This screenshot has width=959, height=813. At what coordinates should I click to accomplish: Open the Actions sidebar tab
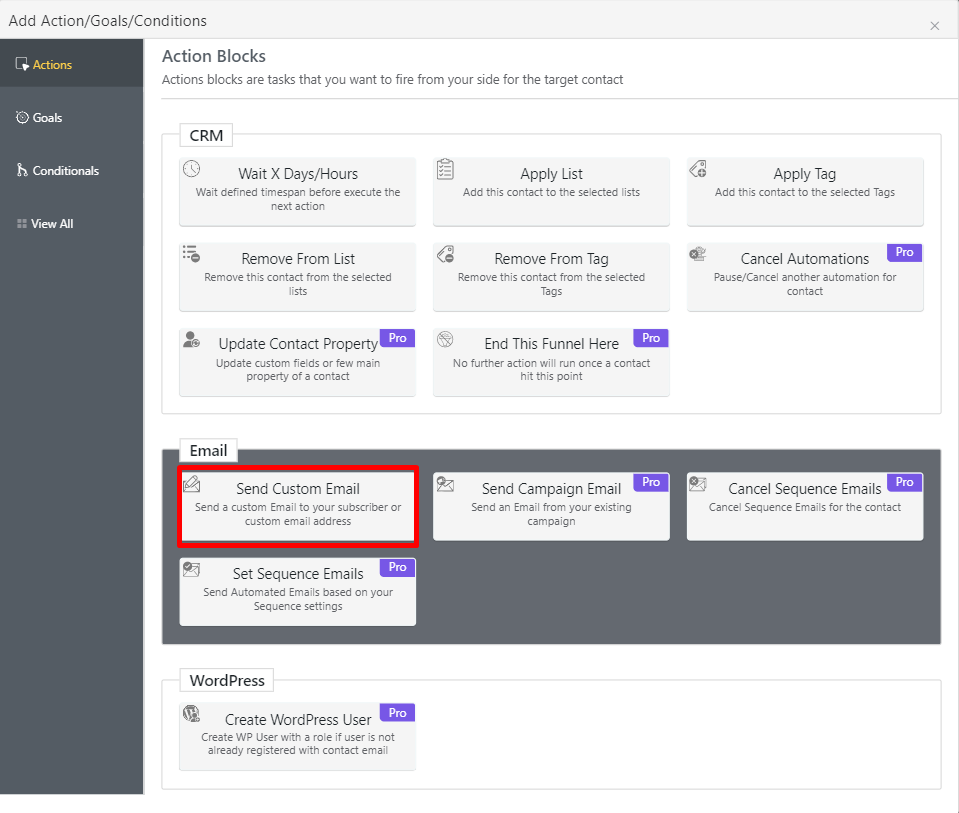pos(53,65)
